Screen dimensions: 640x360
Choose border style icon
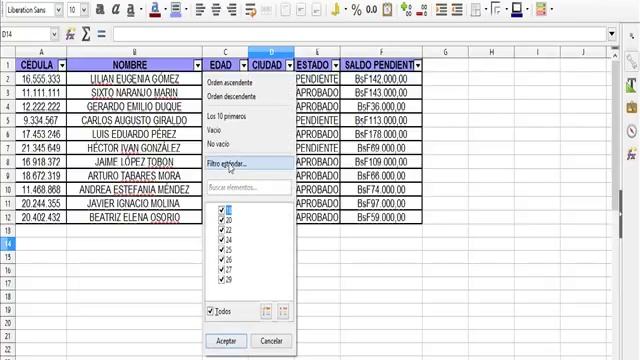496,9
